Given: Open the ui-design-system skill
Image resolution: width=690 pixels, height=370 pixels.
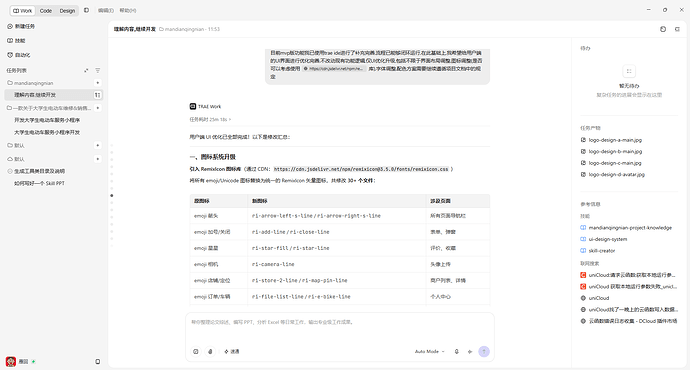Looking at the screenshot, I should (x=604, y=239).
